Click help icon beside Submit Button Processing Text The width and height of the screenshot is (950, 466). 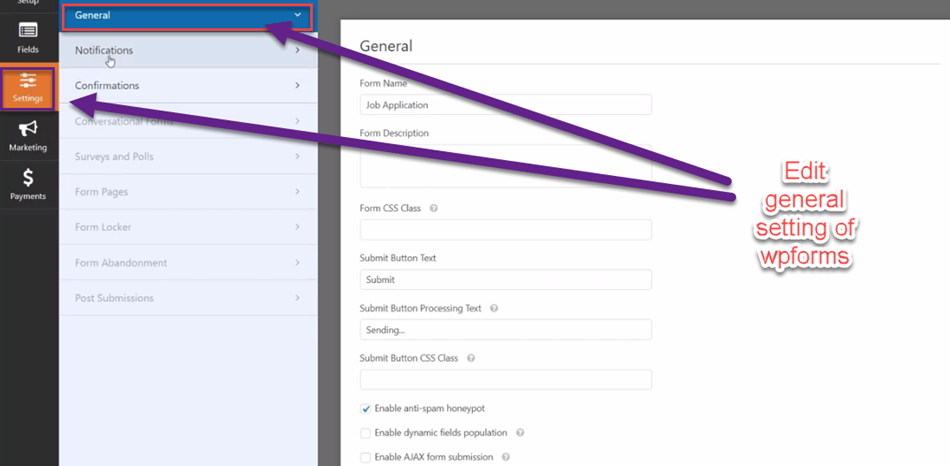494,308
